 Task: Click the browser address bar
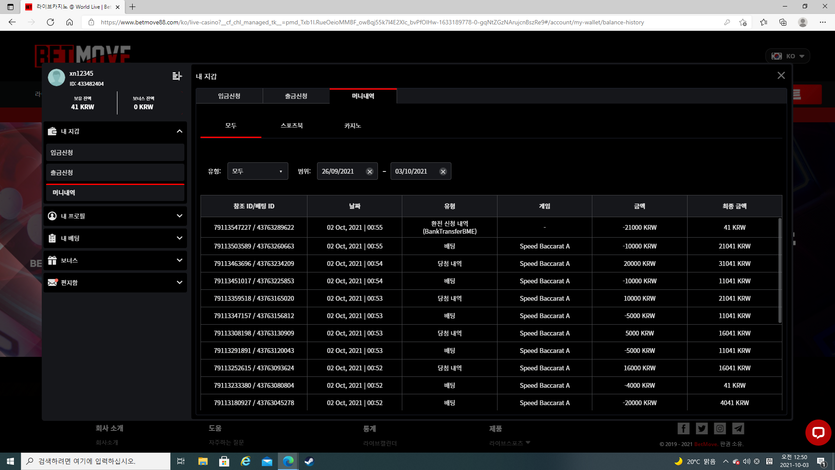pos(372,22)
